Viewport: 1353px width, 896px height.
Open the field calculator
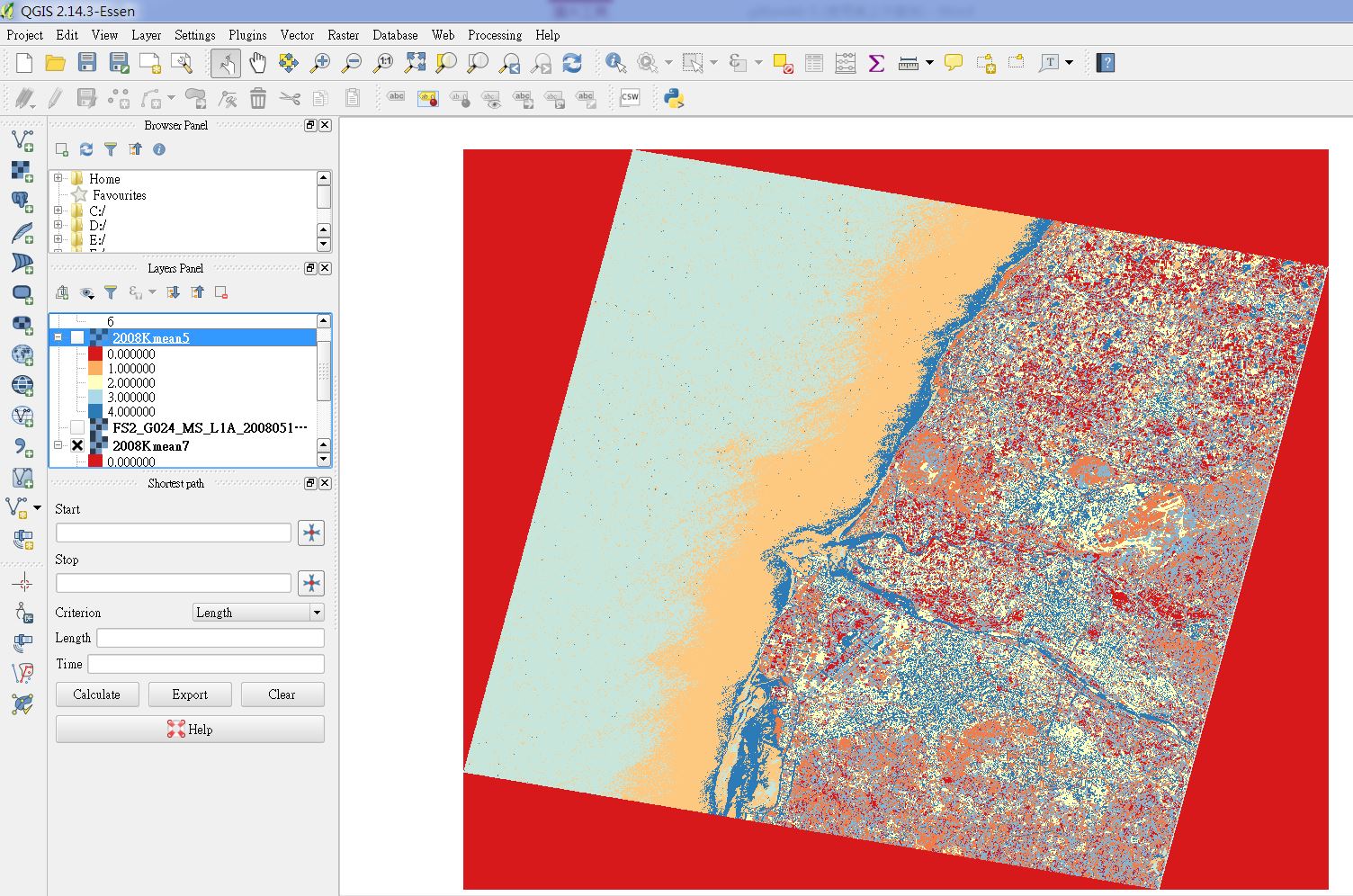[846, 63]
